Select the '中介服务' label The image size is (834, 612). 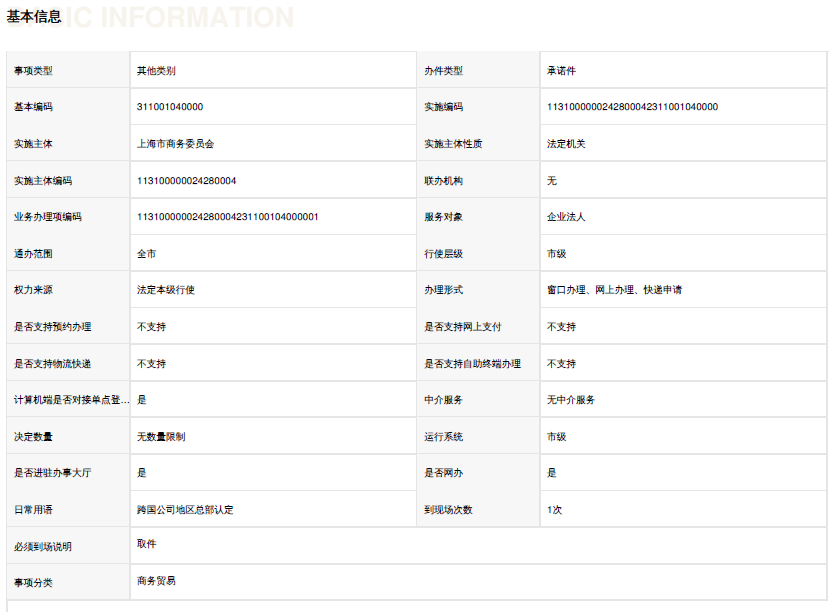click(x=443, y=400)
